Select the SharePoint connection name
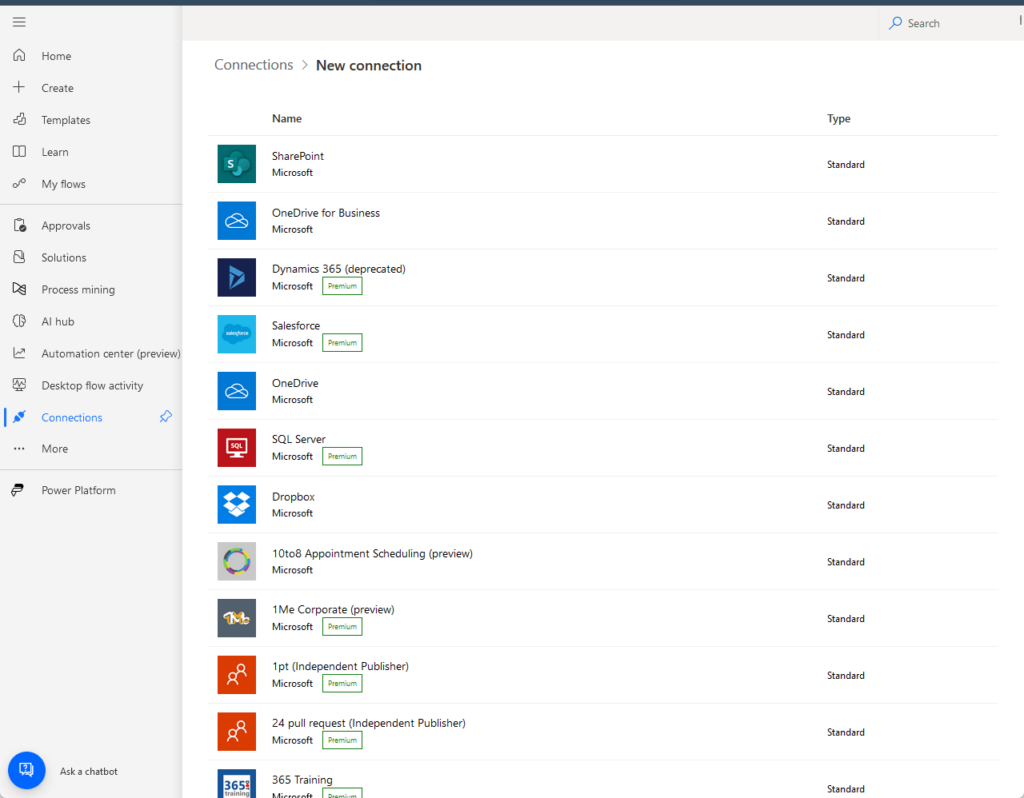 (298, 156)
